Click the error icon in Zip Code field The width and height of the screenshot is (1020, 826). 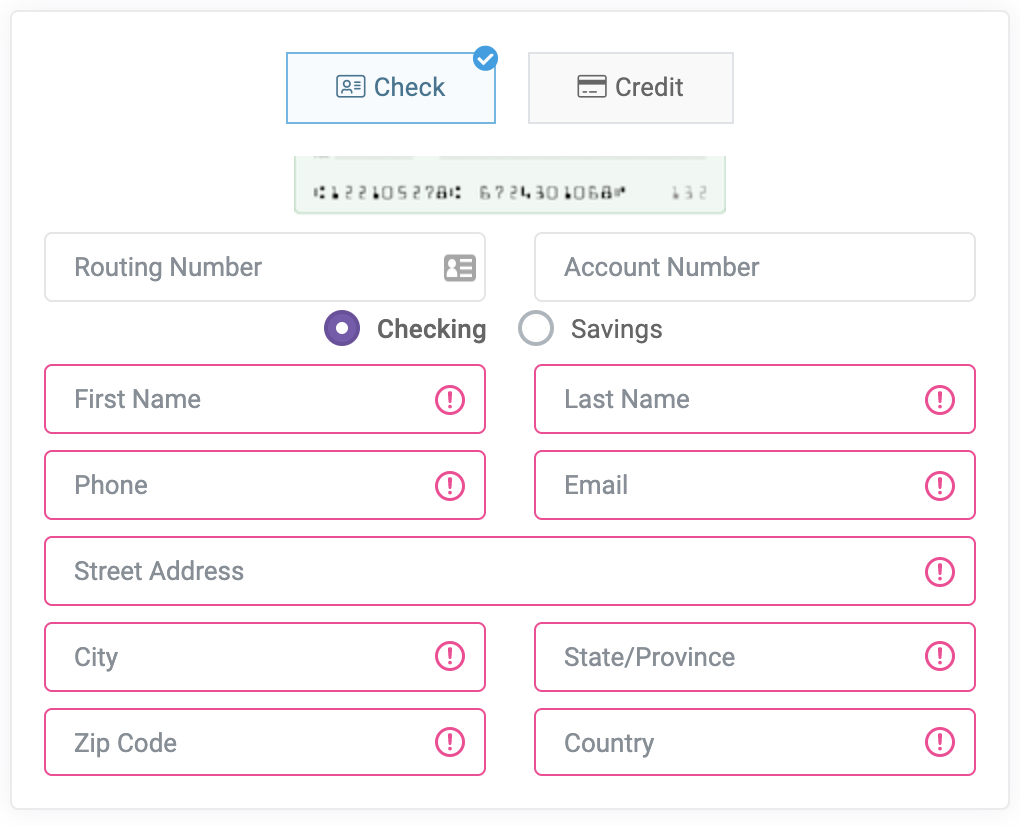tap(450, 742)
